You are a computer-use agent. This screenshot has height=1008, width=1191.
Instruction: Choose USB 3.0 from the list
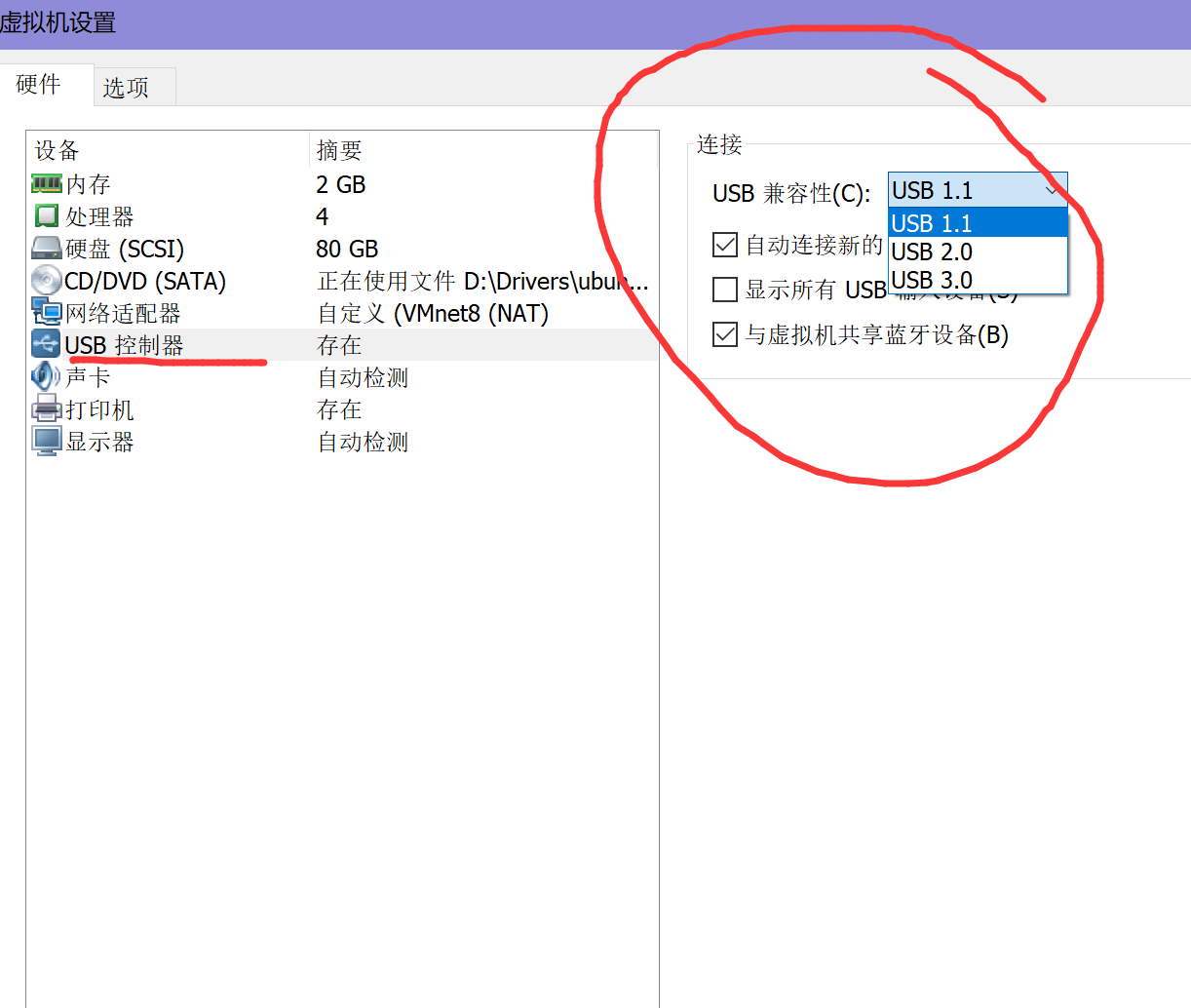979,280
